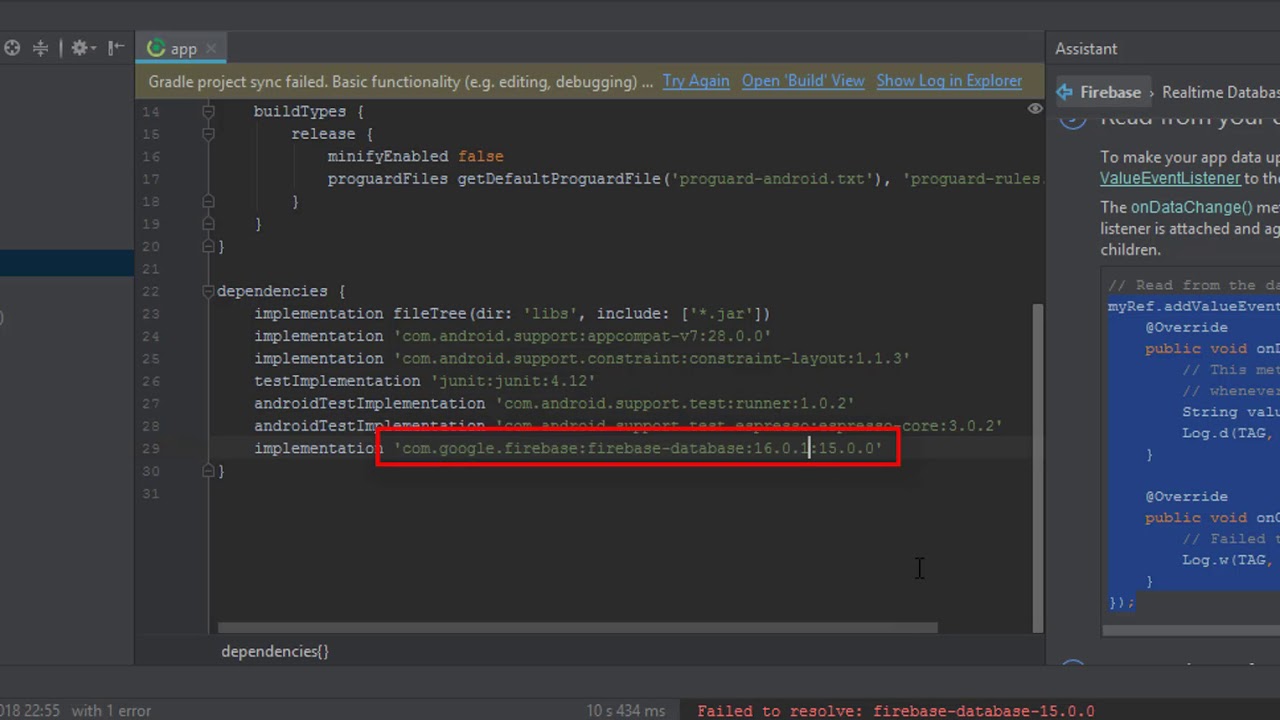The image size is (1280, 720).
Task: Click the Assistant panel title
Action: click(x=1086, y=49)
